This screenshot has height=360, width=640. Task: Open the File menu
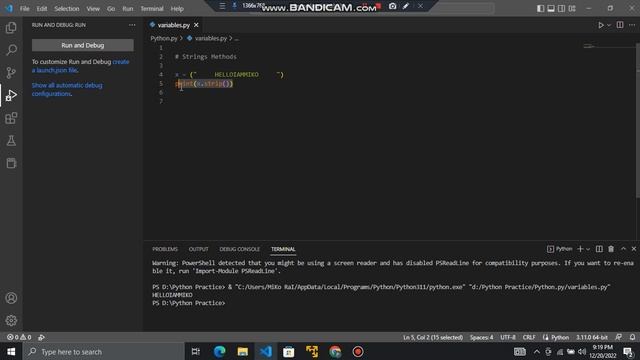24,9
